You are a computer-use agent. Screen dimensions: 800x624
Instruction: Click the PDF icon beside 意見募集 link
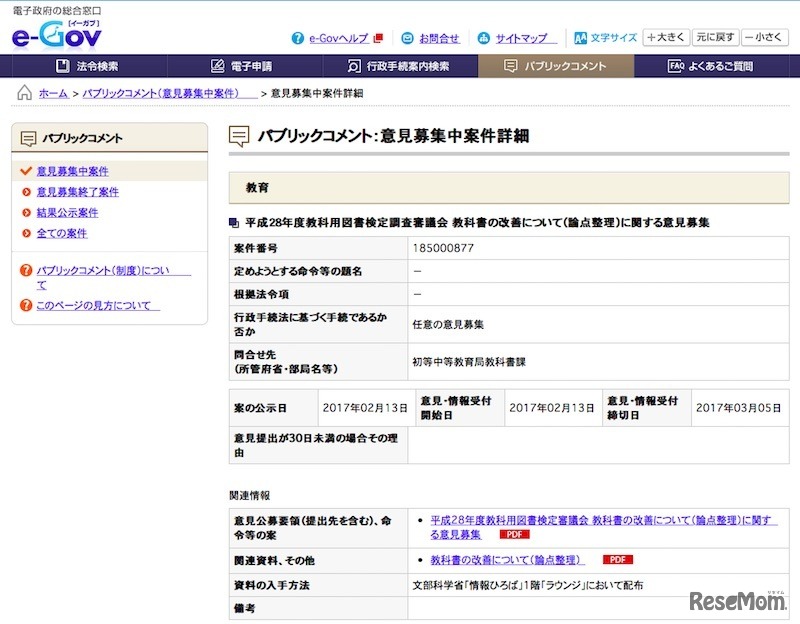click(x=514, y=535)
